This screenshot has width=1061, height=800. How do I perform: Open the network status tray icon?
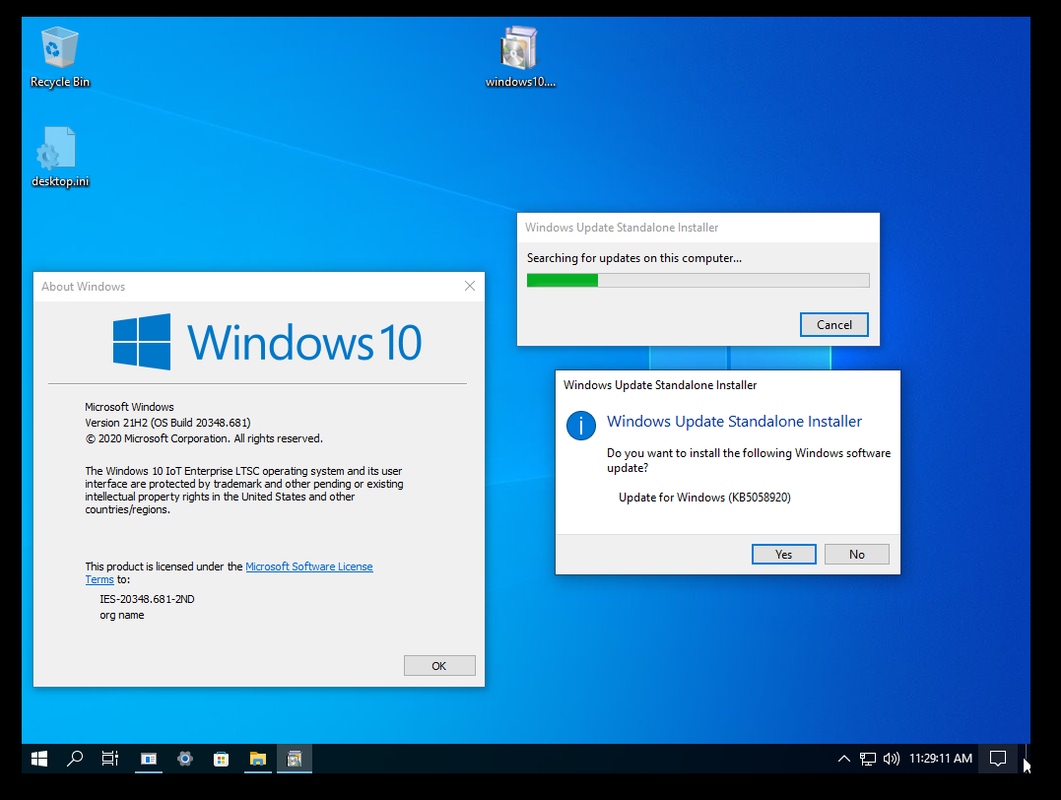867,759
